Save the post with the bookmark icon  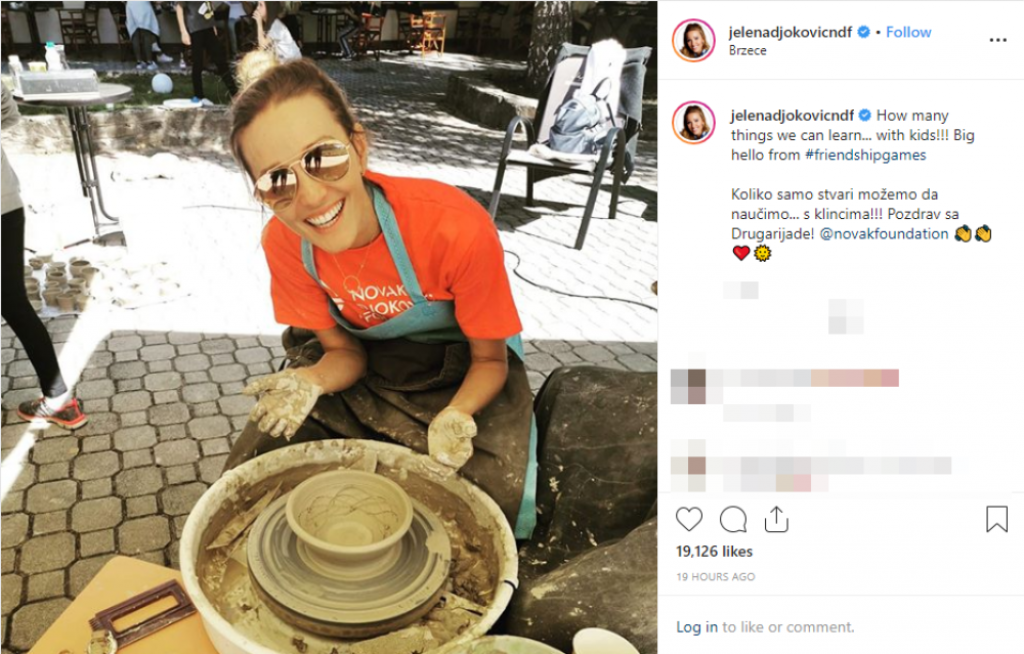(997, 519)
